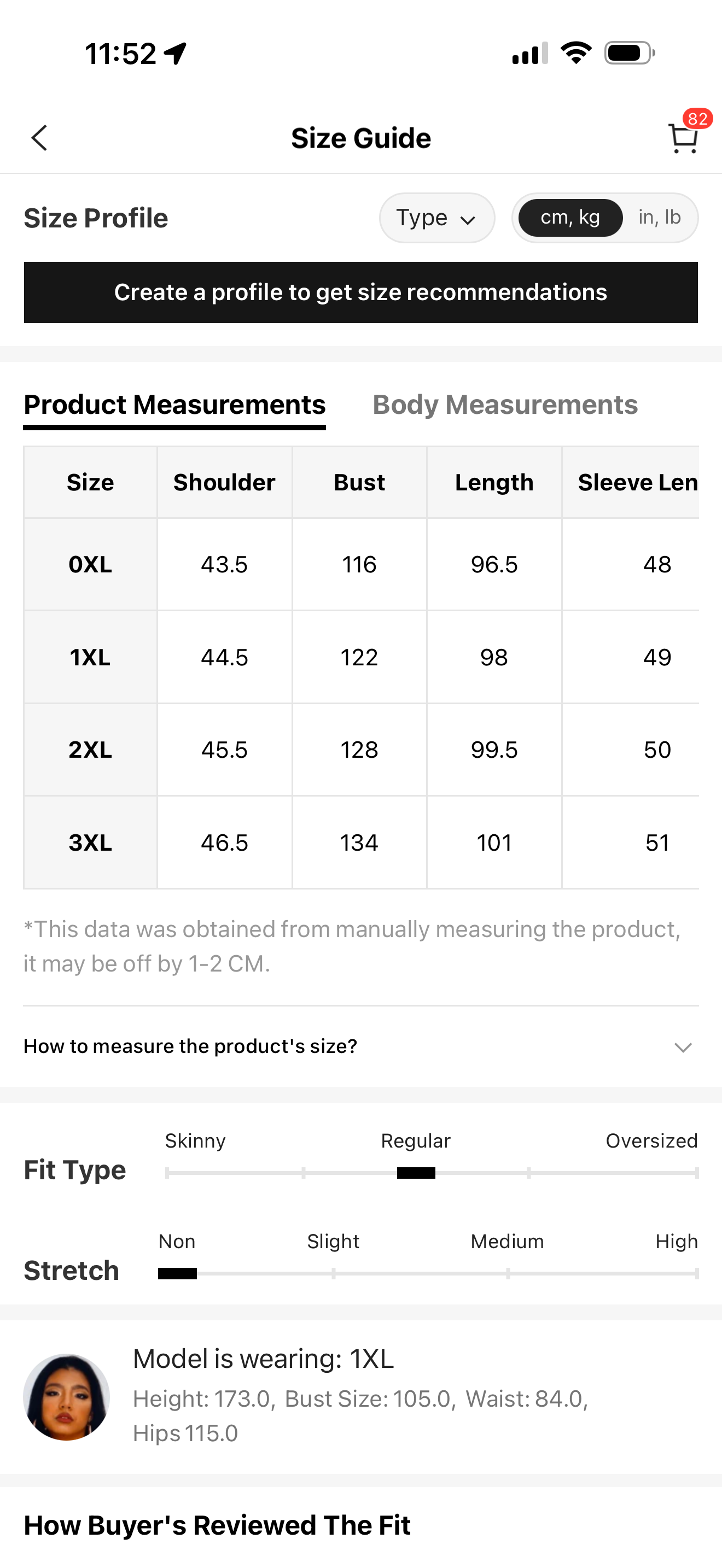Expand How to measure the product's size
This screenshot has height=1568, width=722.
click(x=360, y=1046)
